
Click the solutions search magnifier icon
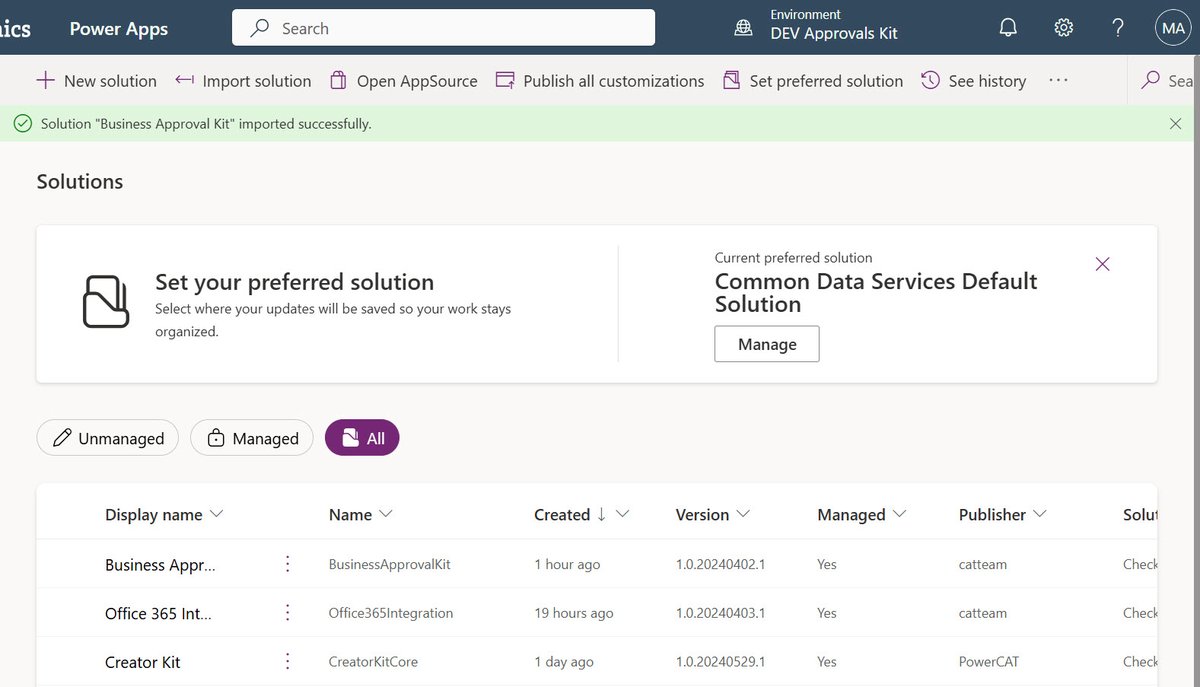click(x=1151, y=81)
